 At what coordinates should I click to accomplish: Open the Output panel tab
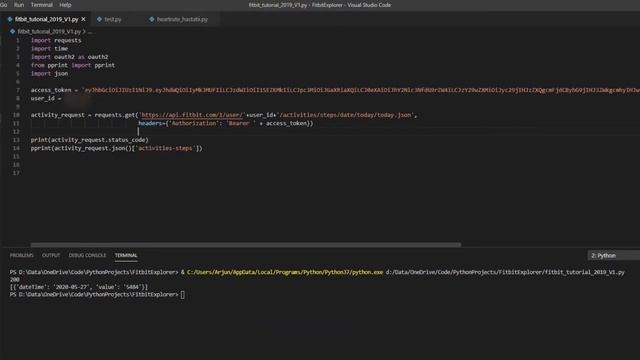tap(51, 255)
